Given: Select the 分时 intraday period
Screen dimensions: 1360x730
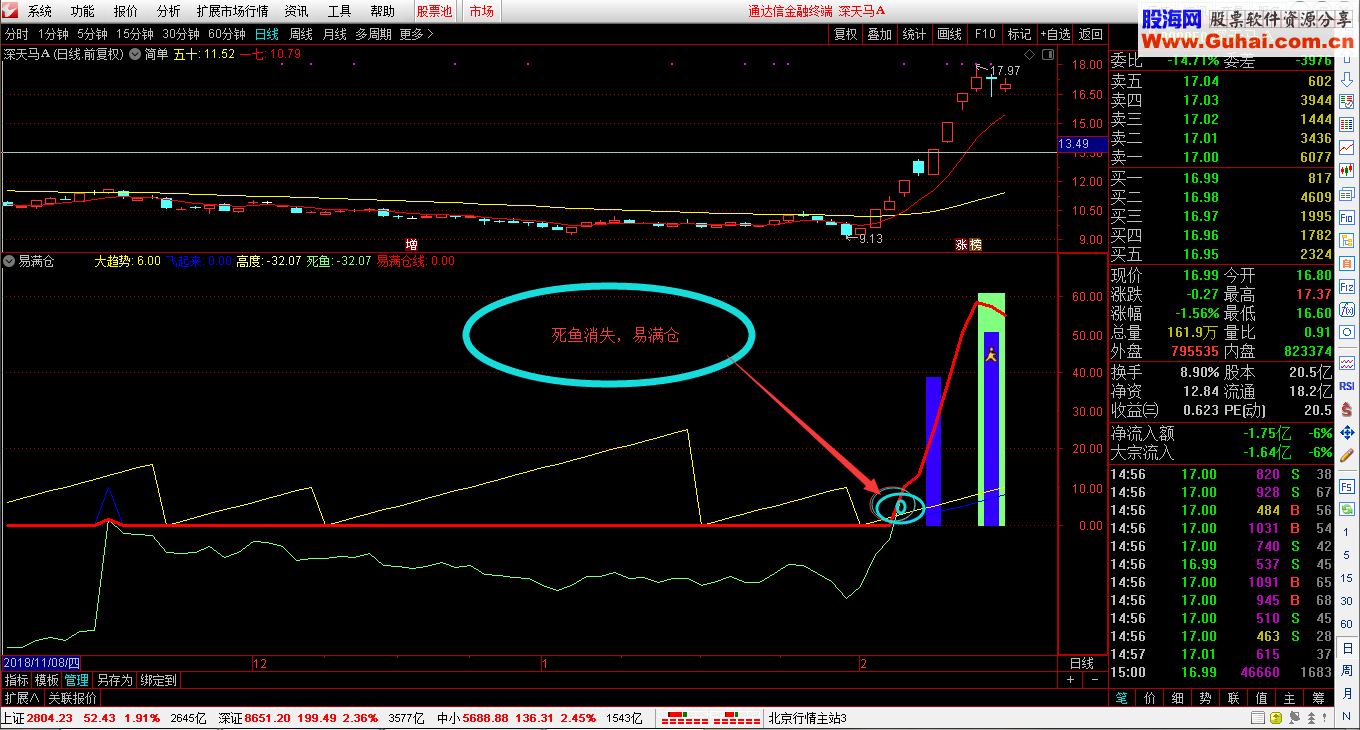Looking at the screenshot, I should 16,34.
